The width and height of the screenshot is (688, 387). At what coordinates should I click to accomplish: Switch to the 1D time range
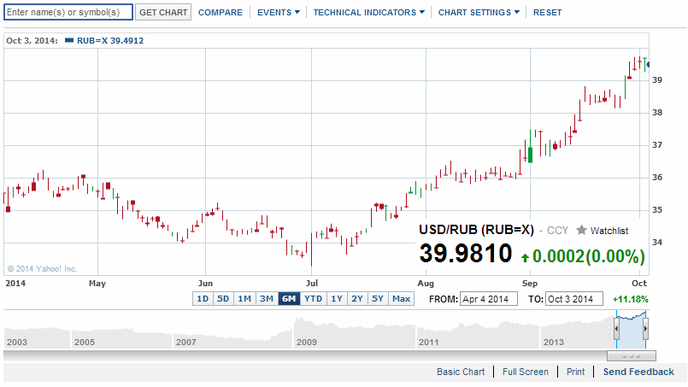(202, 299)
